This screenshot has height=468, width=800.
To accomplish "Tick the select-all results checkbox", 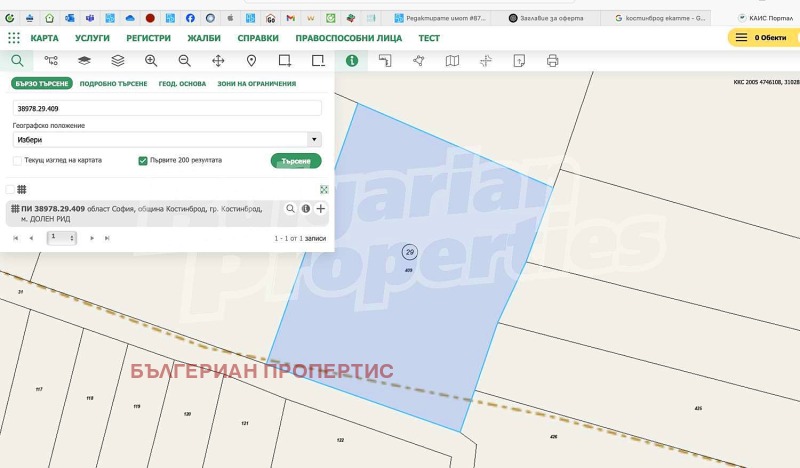I will 10,189.
